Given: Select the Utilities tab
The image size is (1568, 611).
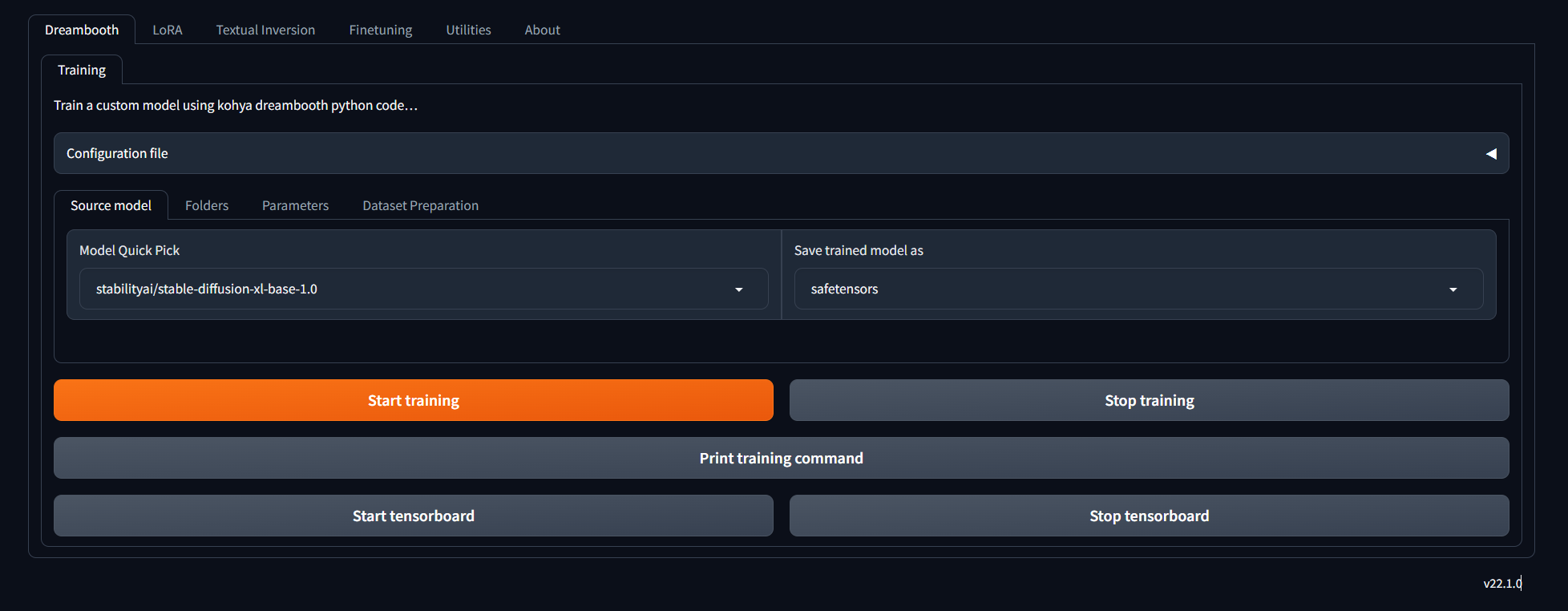Looking at the screenshot, I should [x=468, y=30].
